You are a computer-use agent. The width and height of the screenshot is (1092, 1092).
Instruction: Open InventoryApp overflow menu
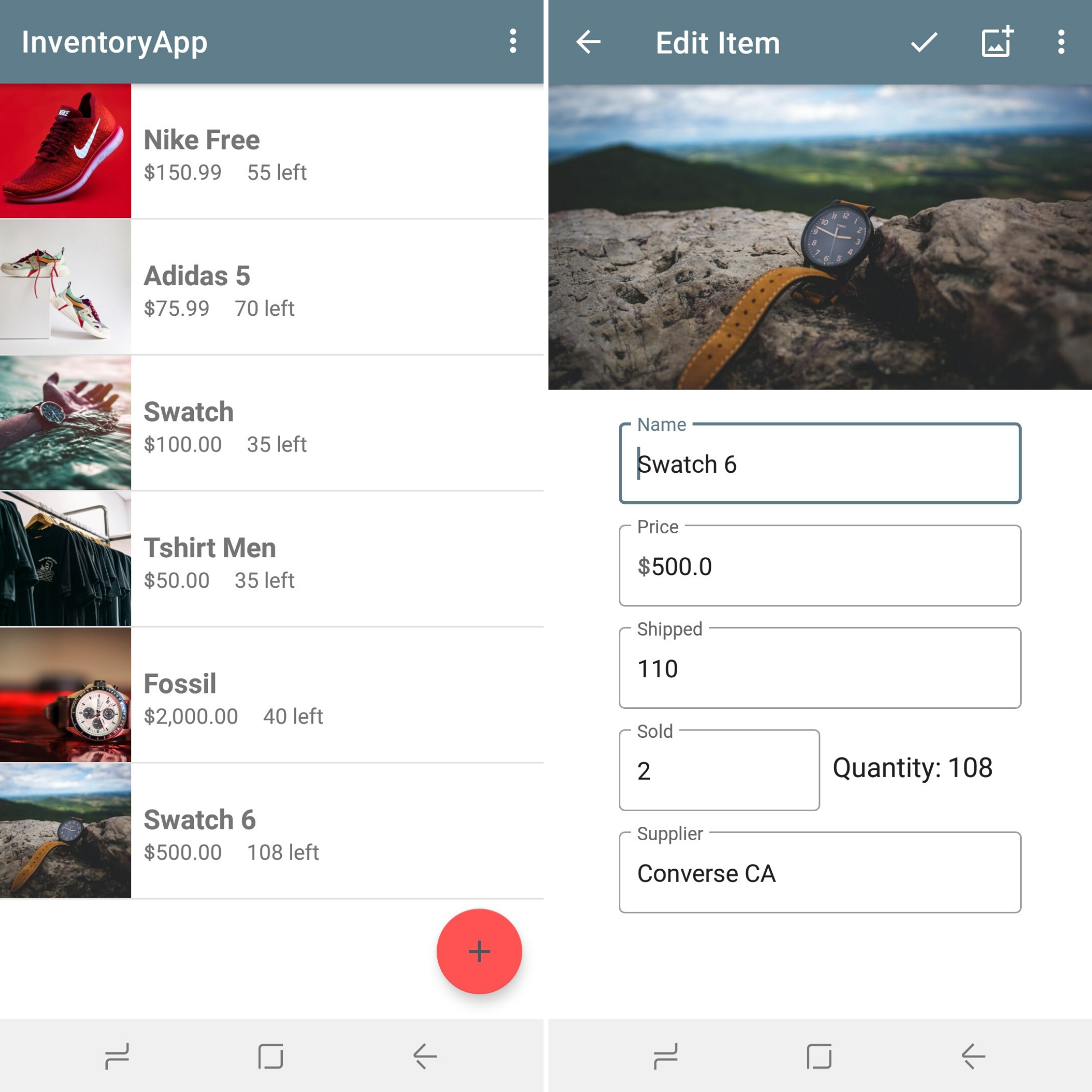point(513,42)
